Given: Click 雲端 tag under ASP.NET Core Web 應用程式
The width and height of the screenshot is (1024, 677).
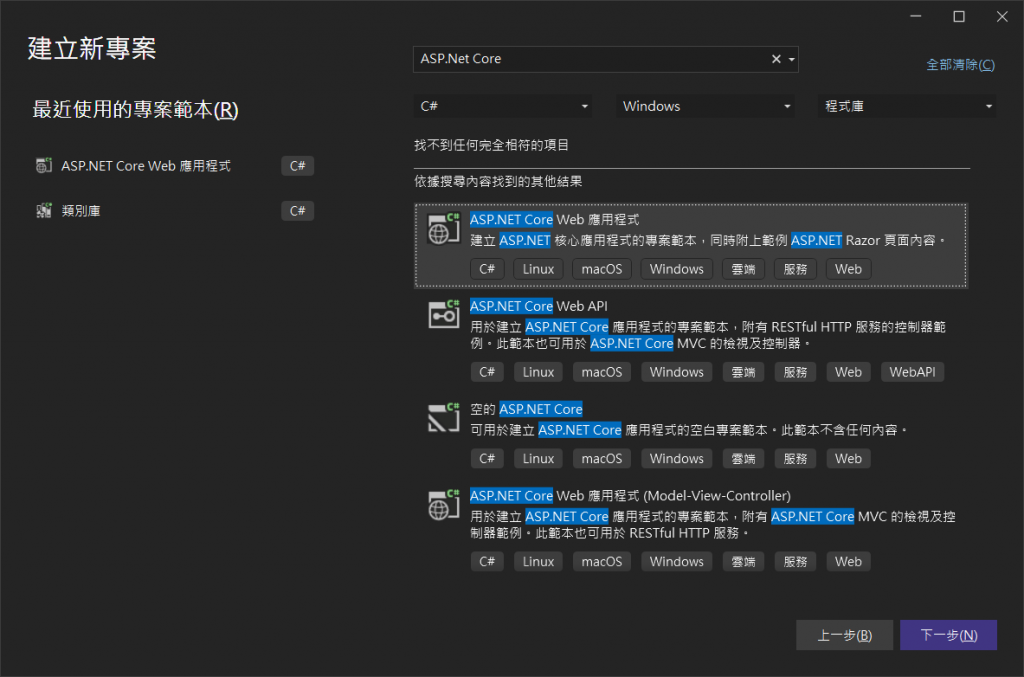Looking at the screenshot, I should (x=743, y=269).
